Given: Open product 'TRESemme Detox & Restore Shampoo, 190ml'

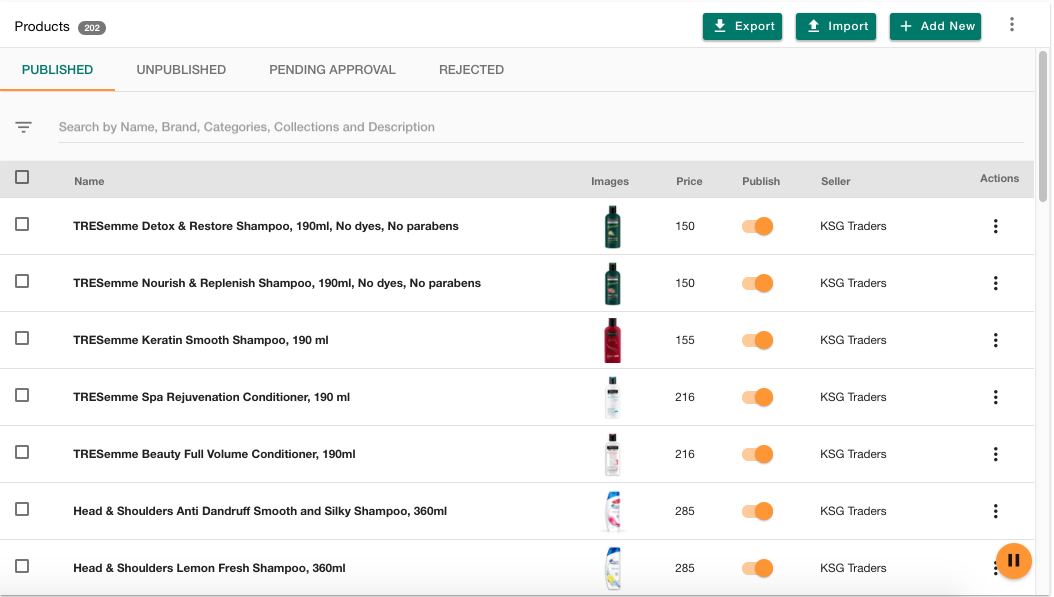Looking at the screenshot, I should click(x=266, y=226).
